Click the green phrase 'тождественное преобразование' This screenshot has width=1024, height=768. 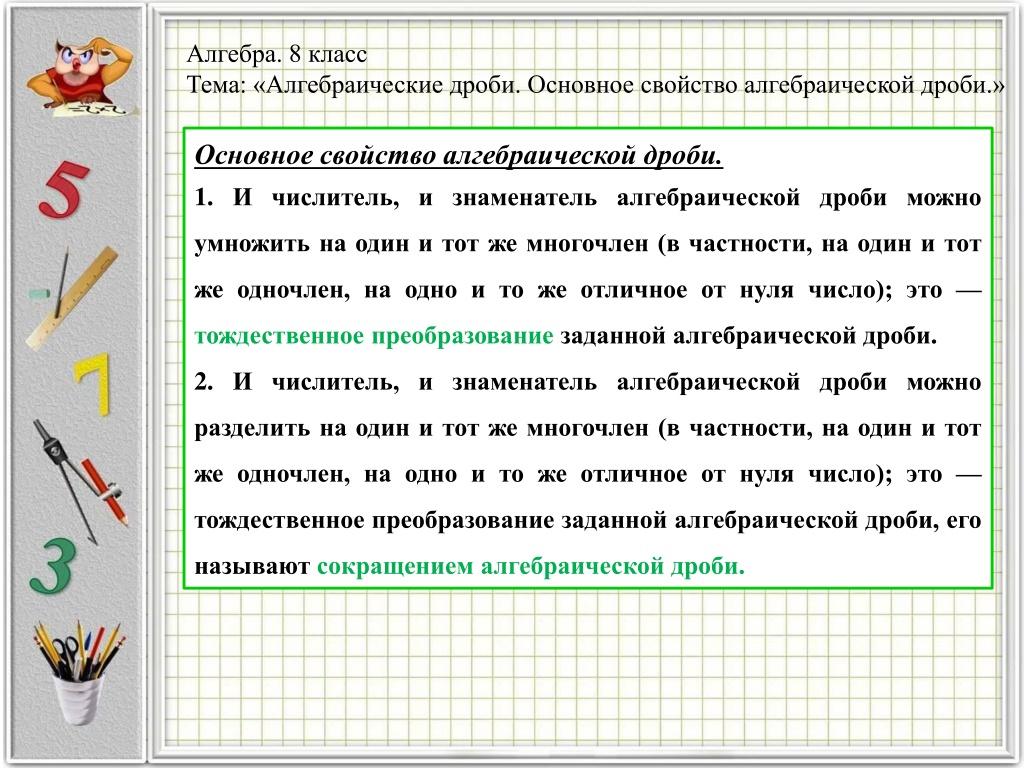pos(374,336)
